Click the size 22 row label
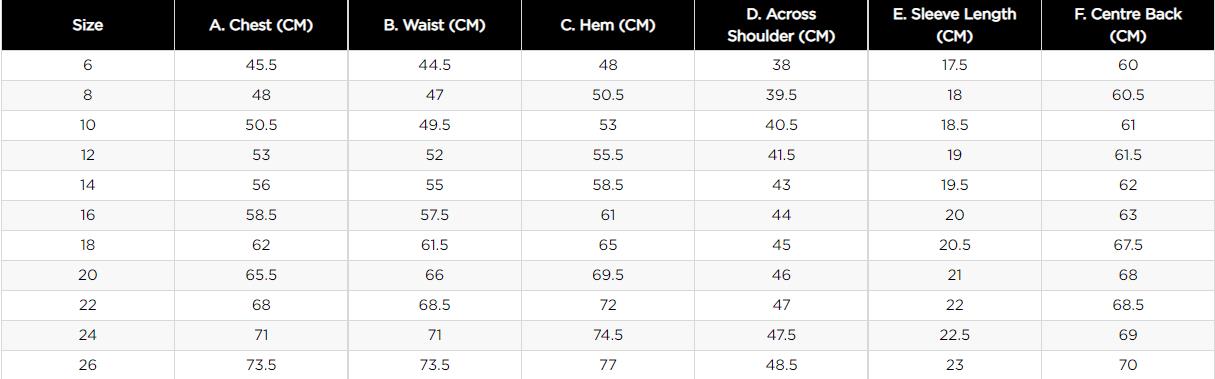 pyautogui.click(x=88, y=305)
